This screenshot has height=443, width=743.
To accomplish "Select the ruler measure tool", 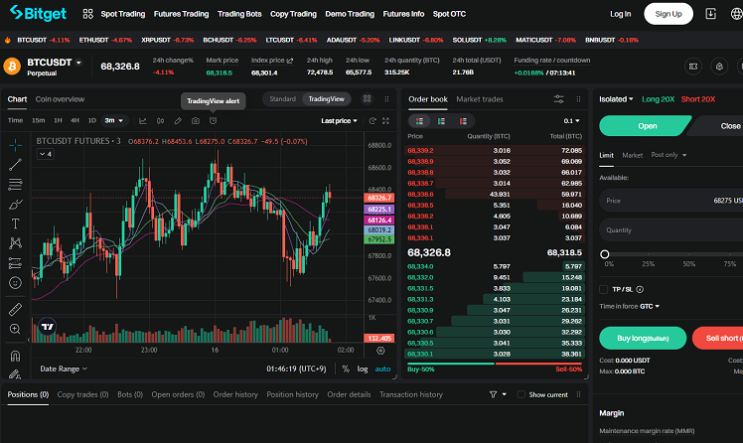I will (x=15, y=309).
